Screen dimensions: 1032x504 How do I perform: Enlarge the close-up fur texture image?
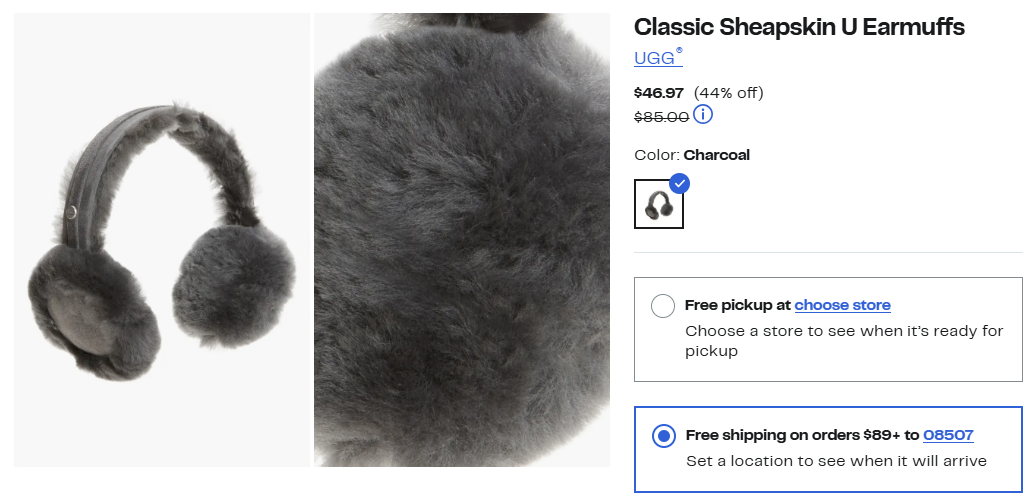pyautogui.click(x=461, y=240)
